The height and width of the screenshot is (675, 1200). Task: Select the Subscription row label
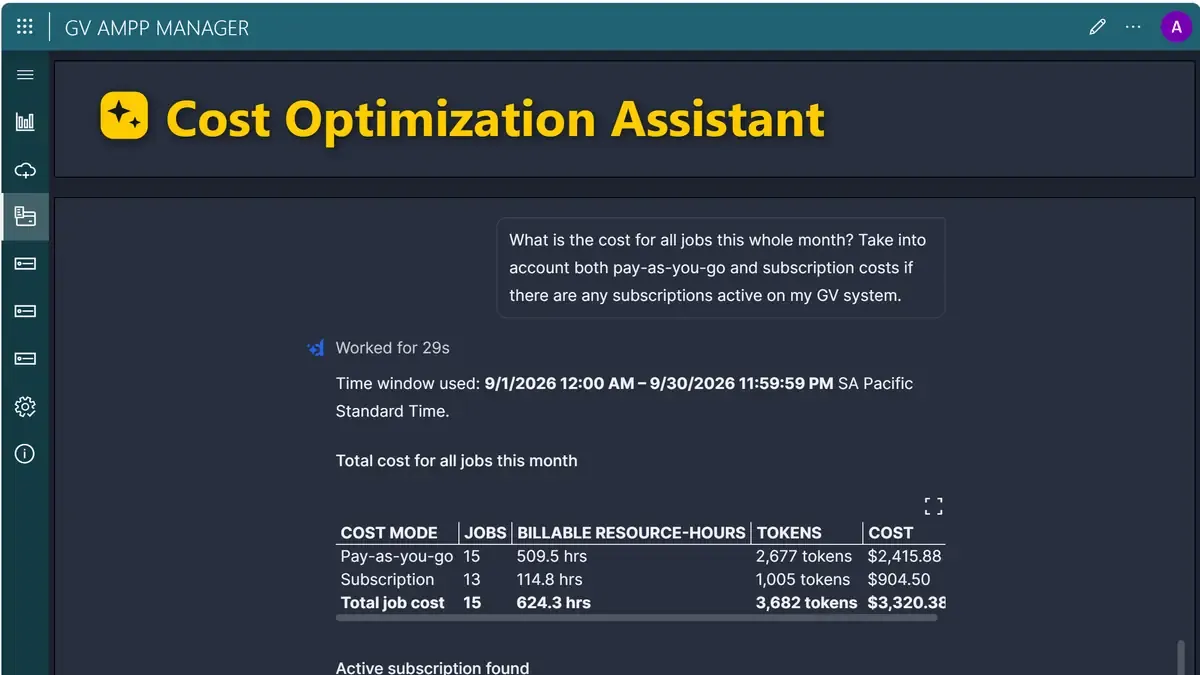387,579
